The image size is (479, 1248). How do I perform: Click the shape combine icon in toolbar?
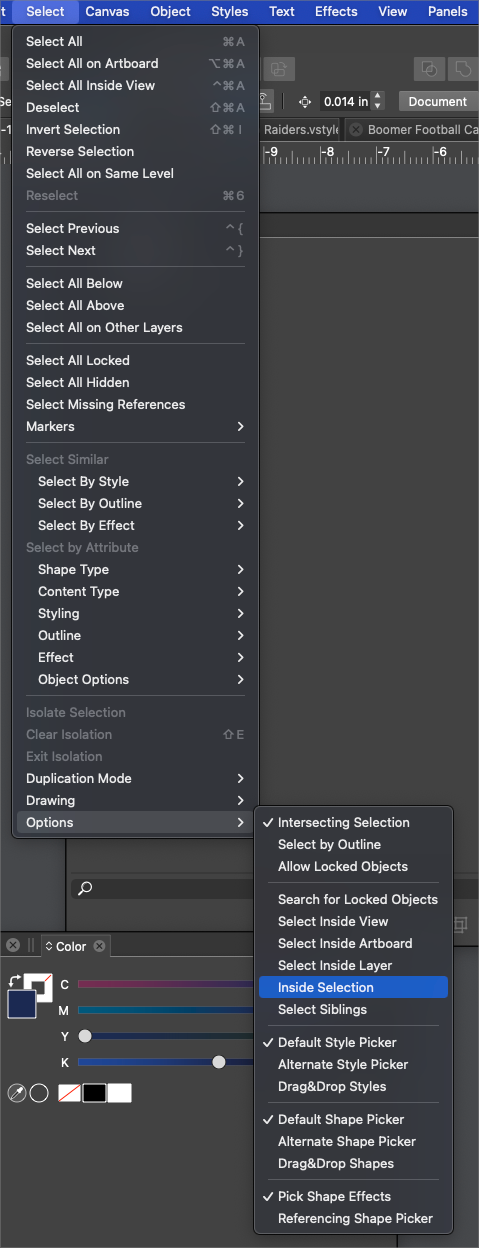tap(429, 69)
